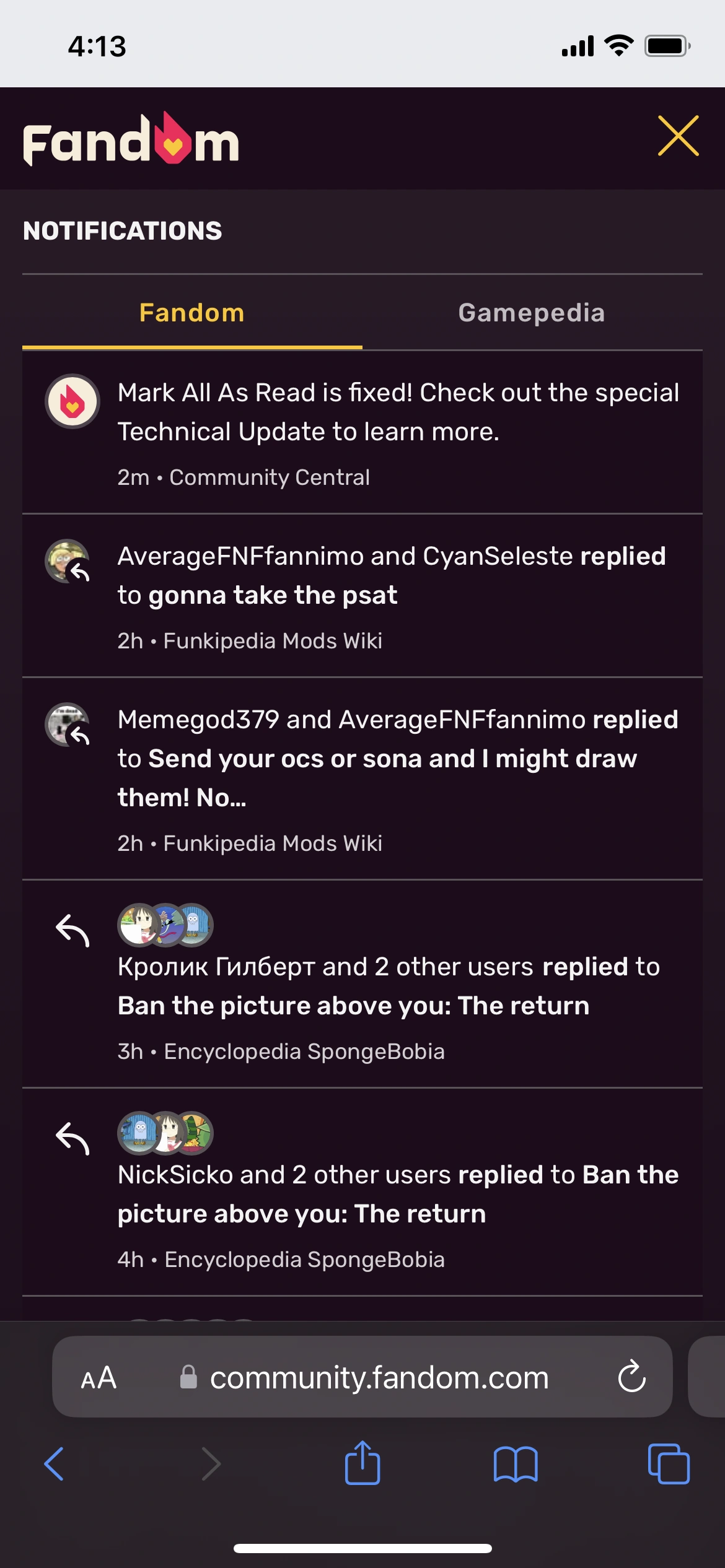Open the Mark All As Read announcement
This screenshot has width=725, height=1568.
point(398,412)
